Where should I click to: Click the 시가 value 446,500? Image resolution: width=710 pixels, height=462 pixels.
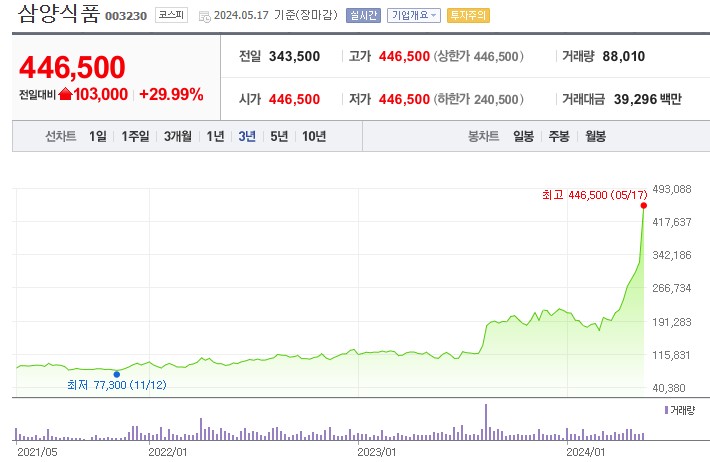pyautogui.click(x=294, y=99)
